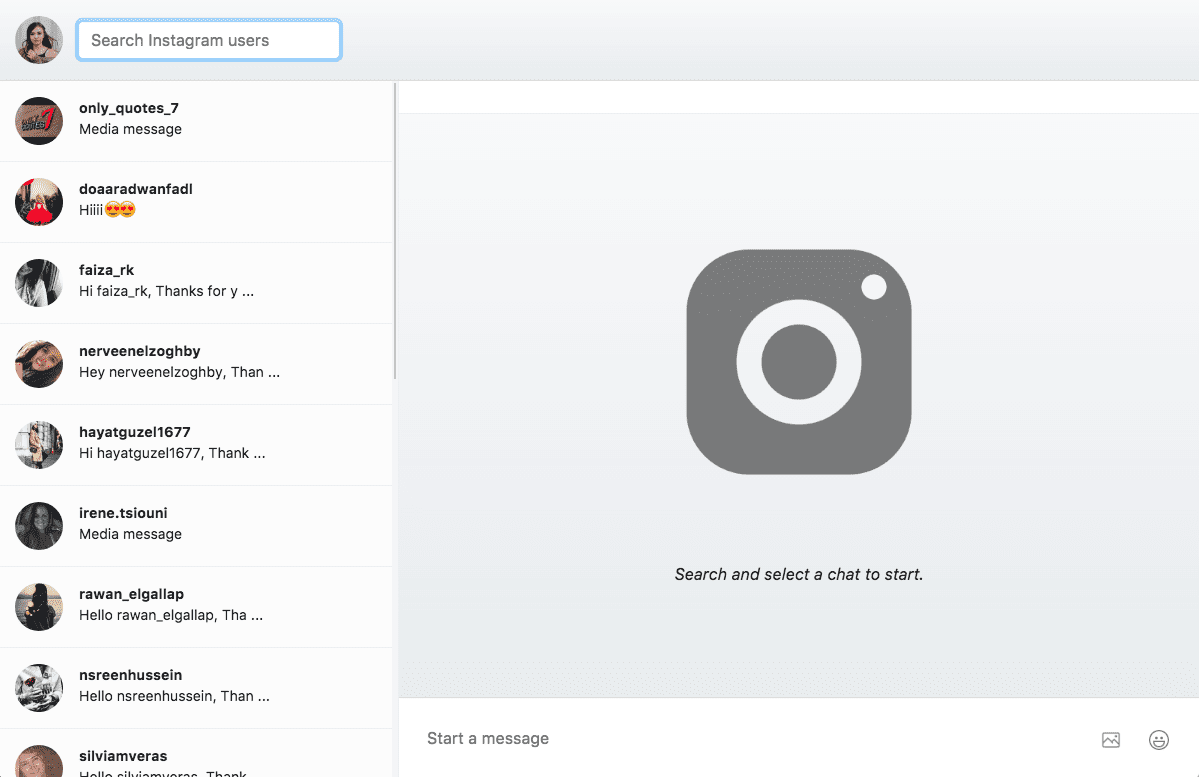
Task: Open chat with doaaradwanfadl
Action: click(196, 202)
